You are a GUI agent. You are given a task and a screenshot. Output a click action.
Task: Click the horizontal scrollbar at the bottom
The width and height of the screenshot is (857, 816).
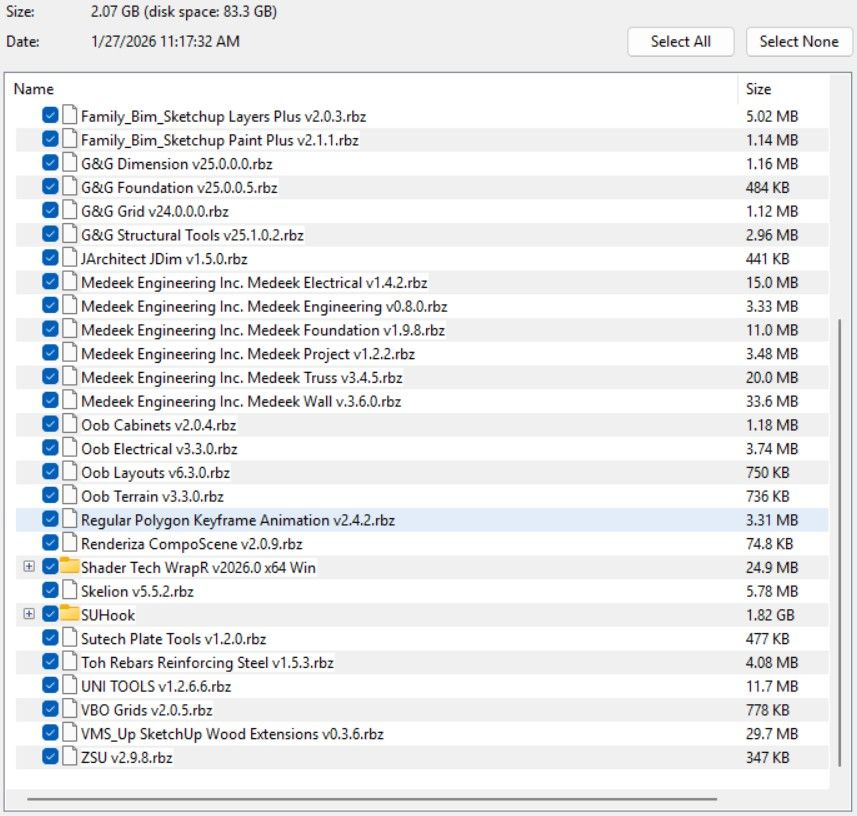pos(380,798)
